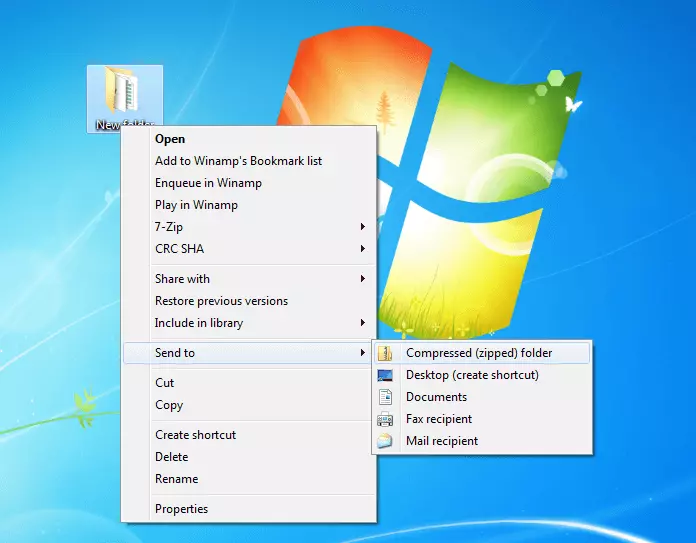The image size is (696, 543).
Task: Open Properties of the folder
Action: click(249, 509)
